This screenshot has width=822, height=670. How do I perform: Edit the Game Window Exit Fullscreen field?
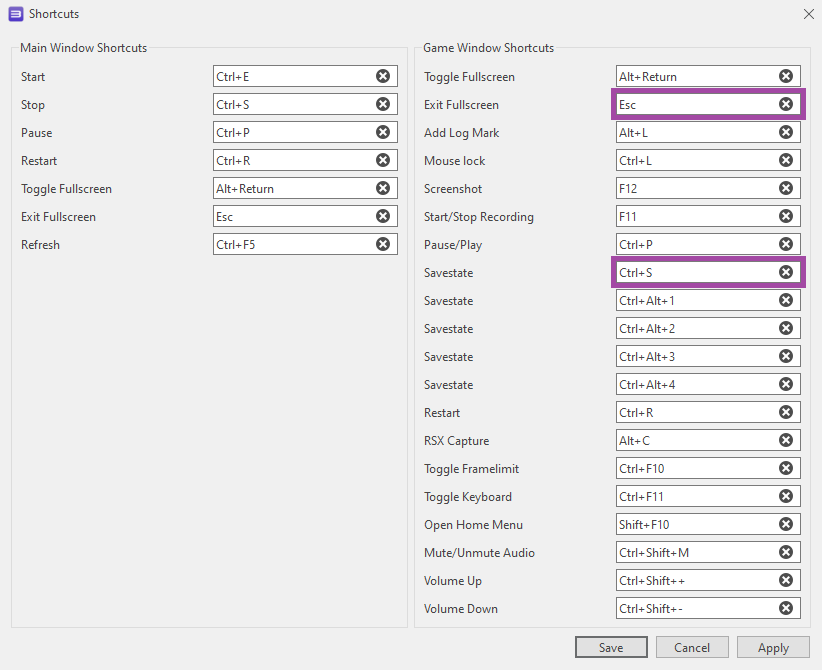click(695, 105)
